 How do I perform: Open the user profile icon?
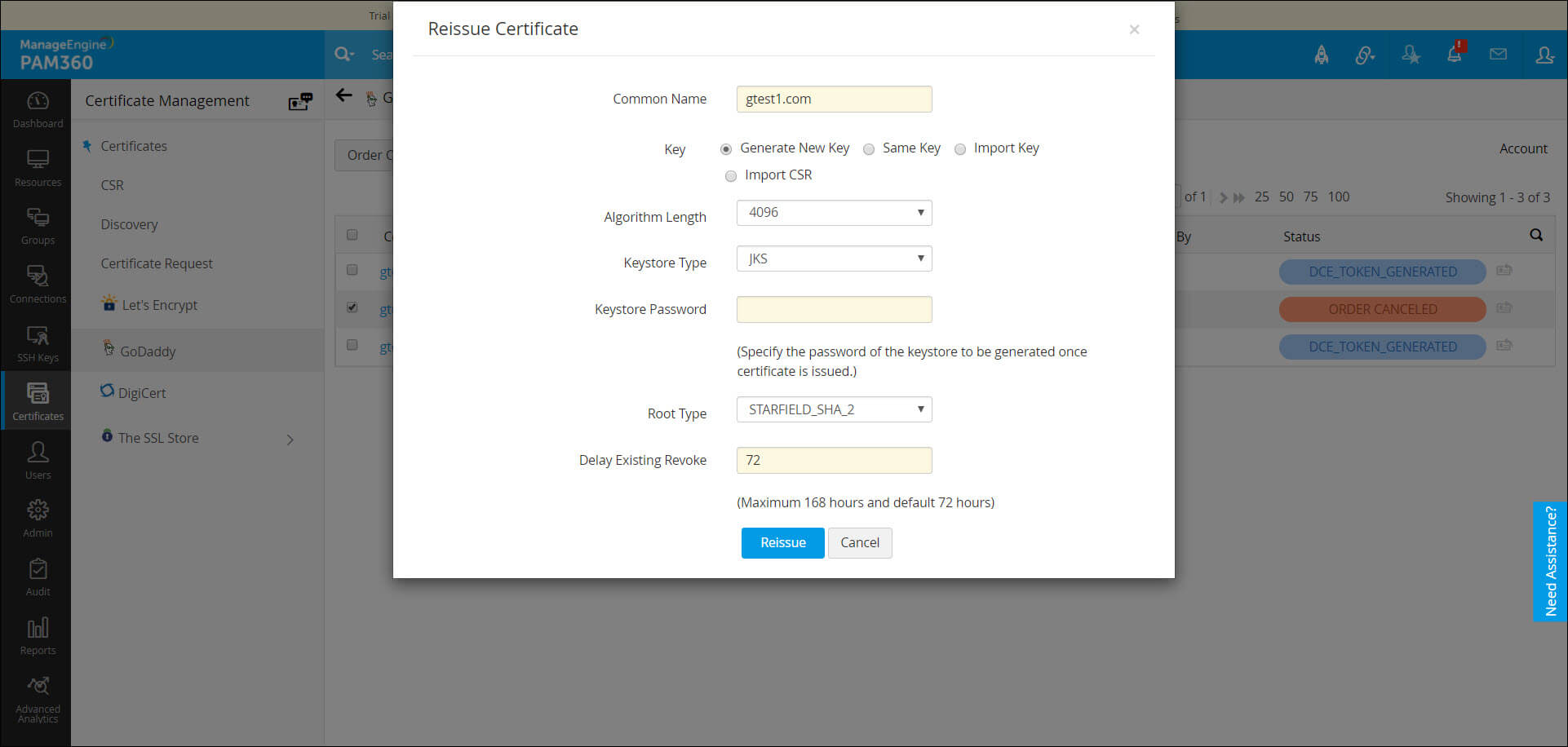coord(1544,55)
